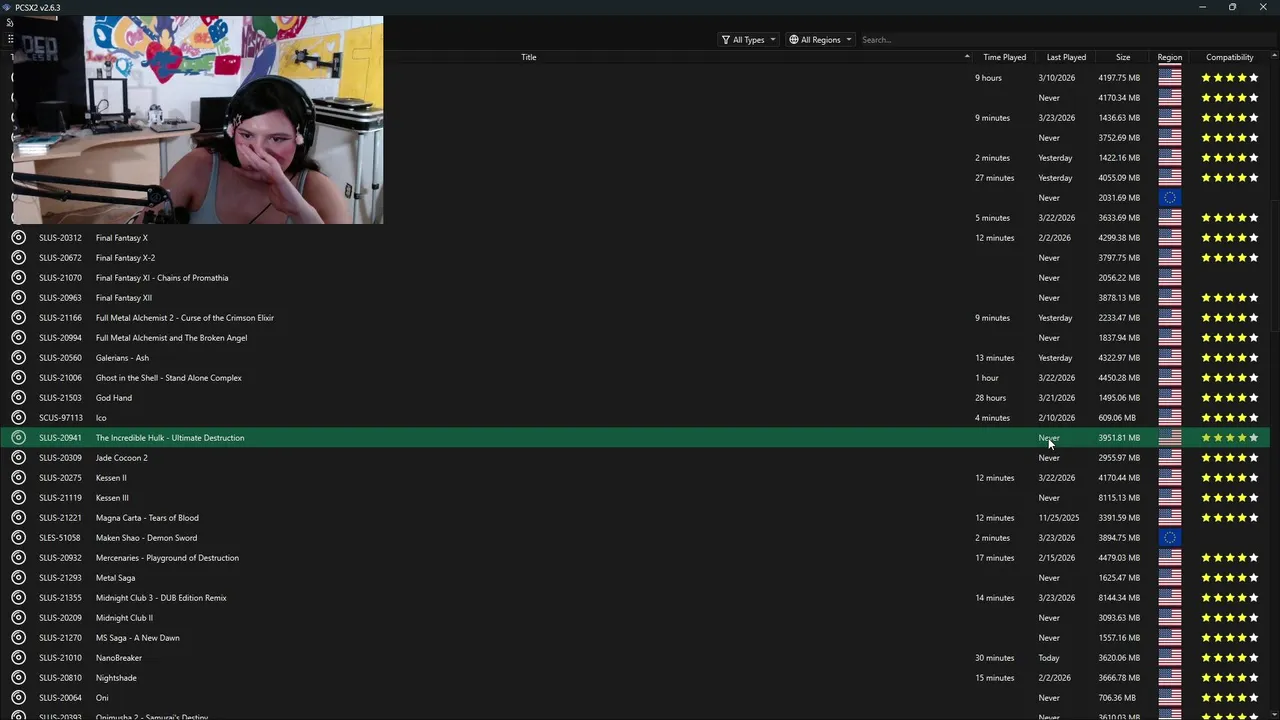Click serial code SCUS-97113
Screen dimensions: 1280x720
point(60,418)
